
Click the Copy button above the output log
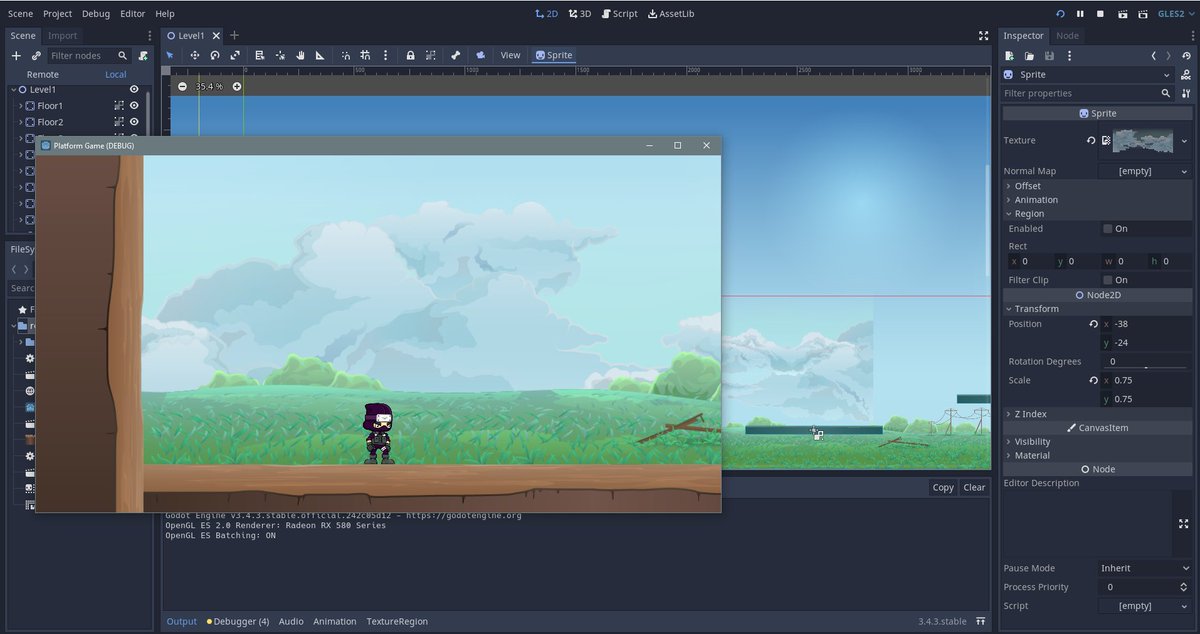coord(942,487)
